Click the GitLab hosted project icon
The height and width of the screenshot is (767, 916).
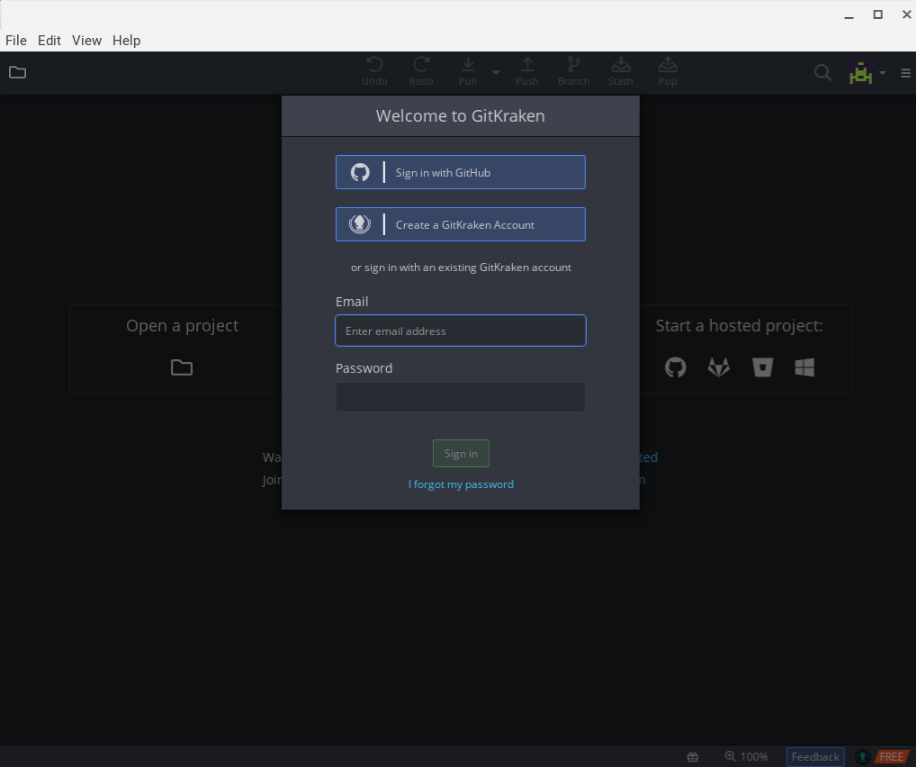click(719, 367)
